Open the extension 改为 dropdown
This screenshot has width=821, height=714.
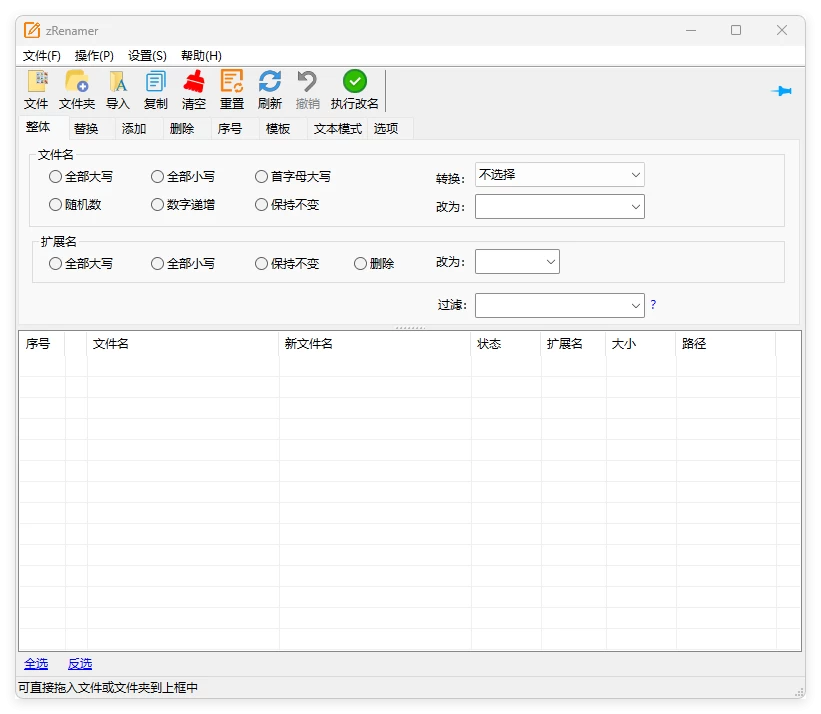click(x=517, y=261)
